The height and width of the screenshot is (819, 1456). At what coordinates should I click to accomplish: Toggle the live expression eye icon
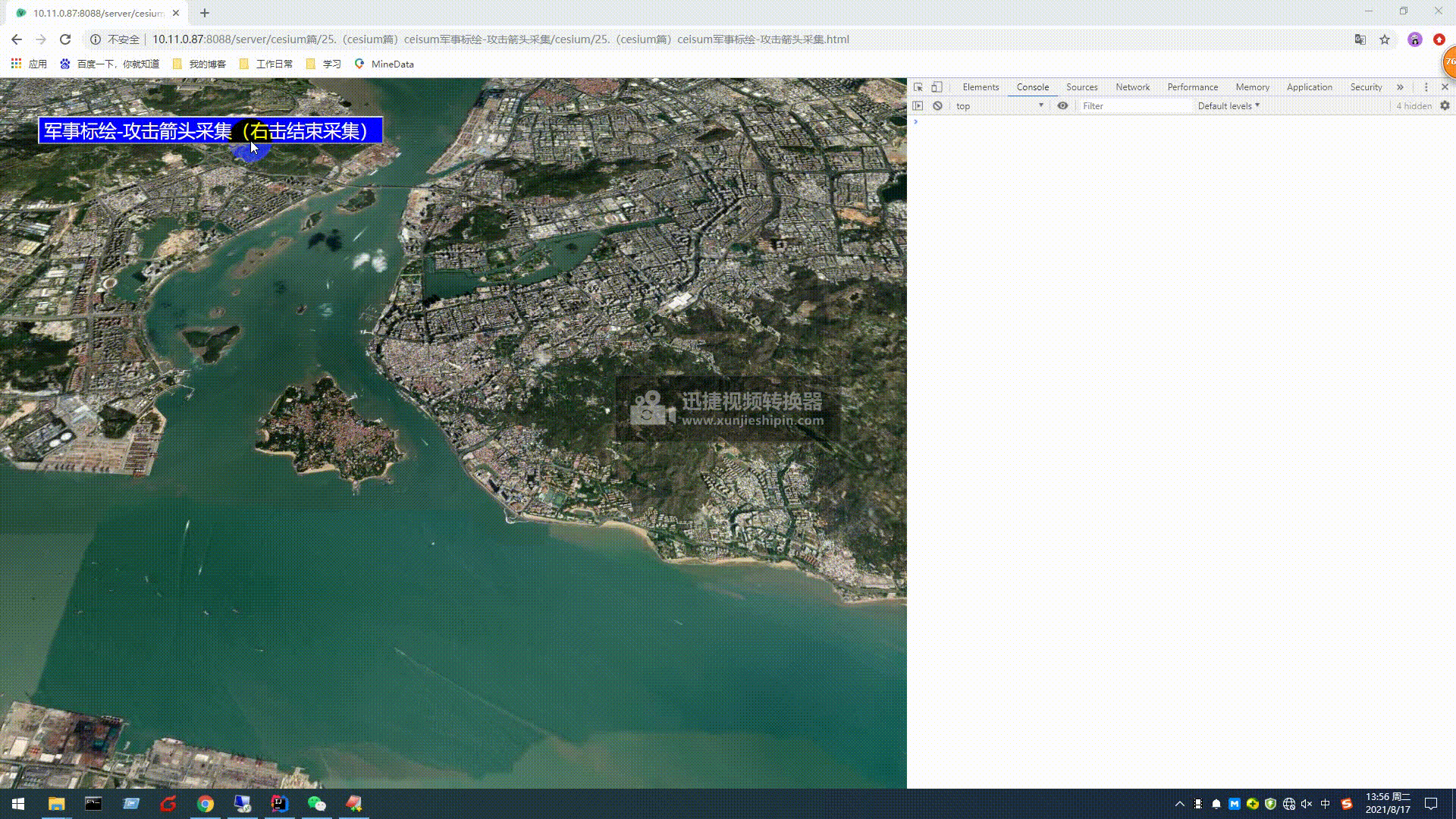point(1062,106)
